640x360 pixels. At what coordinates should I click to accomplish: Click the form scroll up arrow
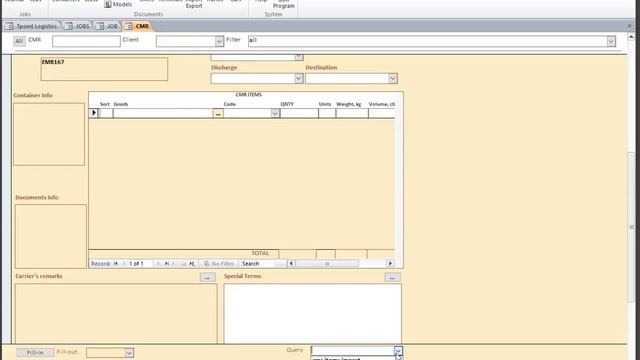click(x=631, y=37)
